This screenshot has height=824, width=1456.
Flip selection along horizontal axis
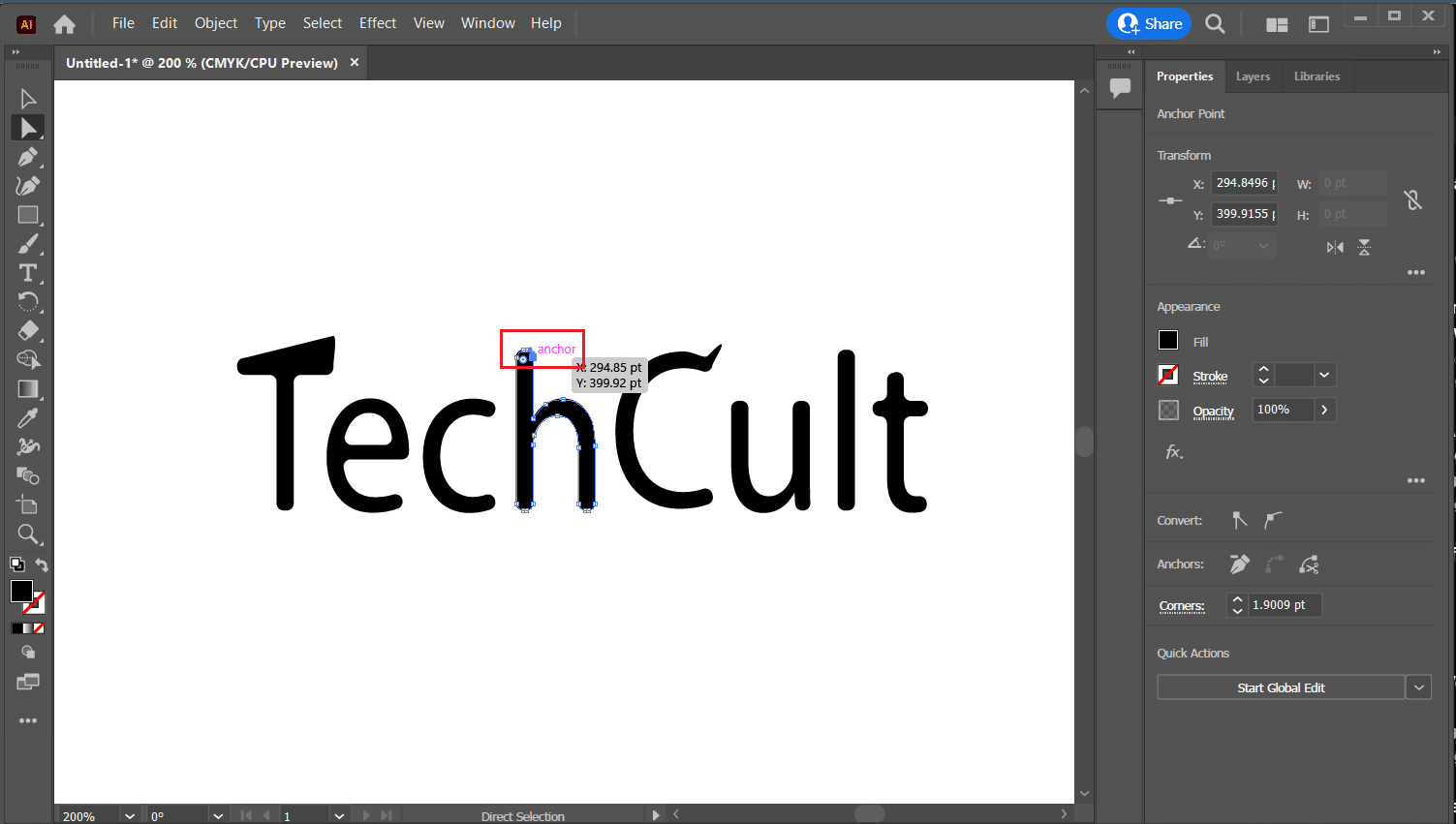[1335, 247]
